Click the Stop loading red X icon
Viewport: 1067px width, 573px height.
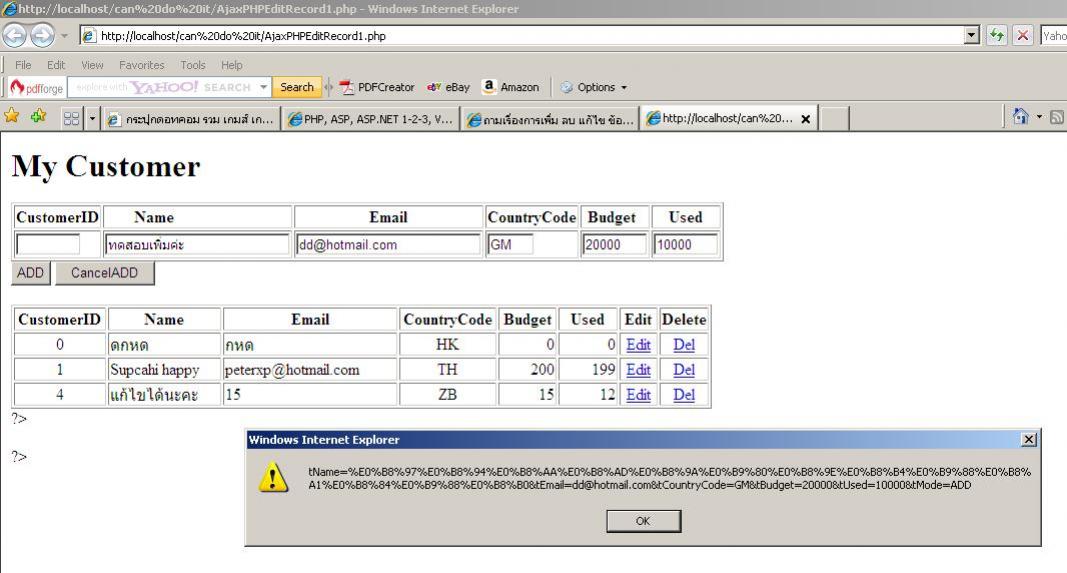1023,35
